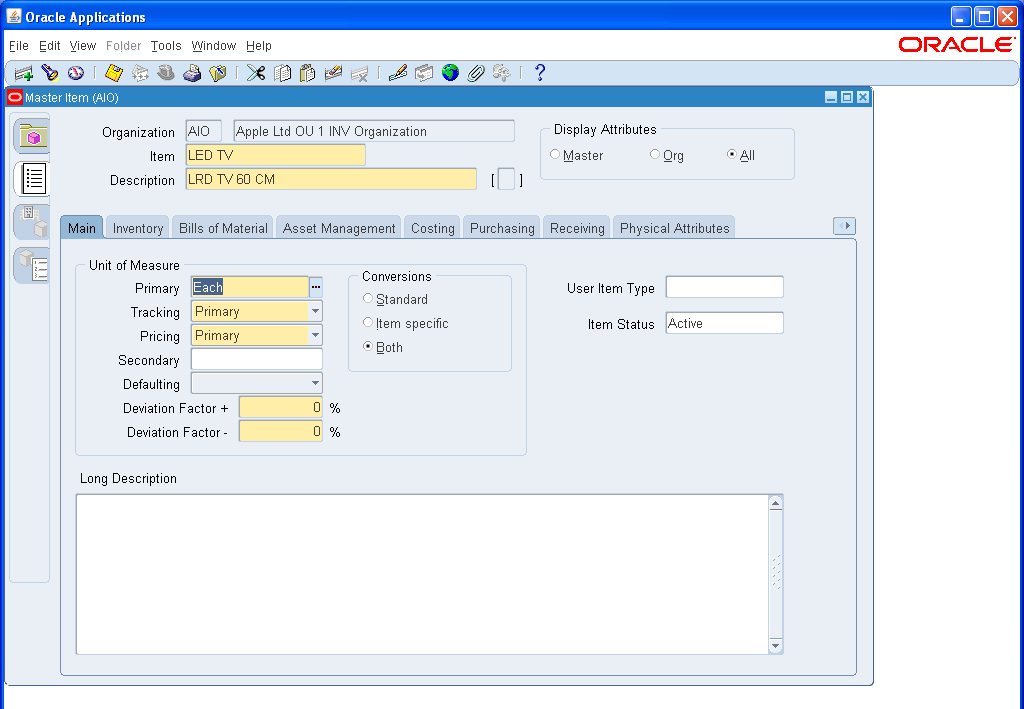This screenshot has height=709, width=1024.
Task: Open the Primary unit LOV ellipsis button
Action: (x=316, y=287)
